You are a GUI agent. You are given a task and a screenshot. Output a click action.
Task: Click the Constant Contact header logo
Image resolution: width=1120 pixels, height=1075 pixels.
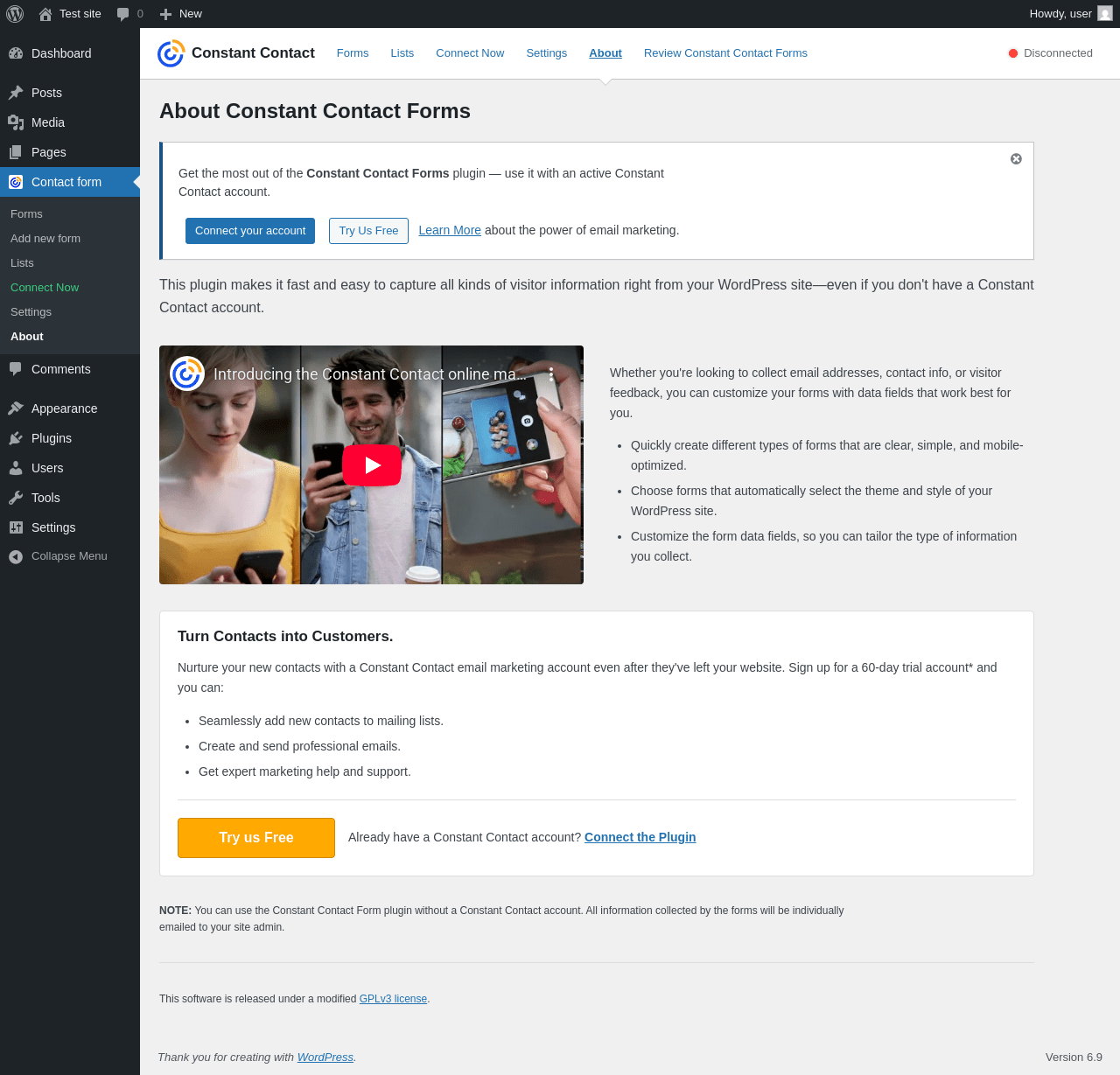coord(171,53)
